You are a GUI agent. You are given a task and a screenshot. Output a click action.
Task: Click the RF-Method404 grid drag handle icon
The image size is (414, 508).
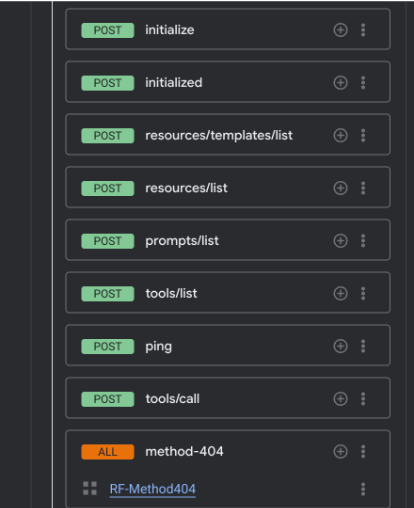[x=90, y=488]
